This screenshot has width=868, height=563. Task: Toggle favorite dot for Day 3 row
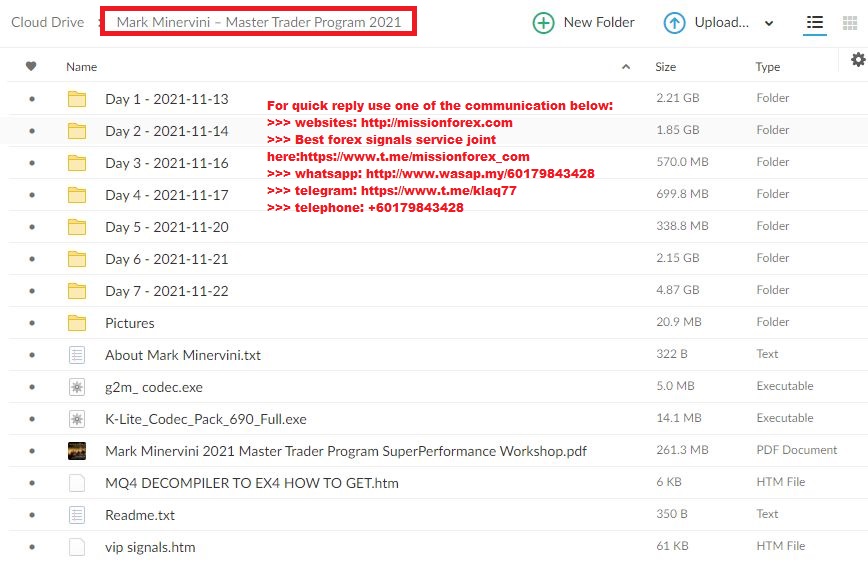point(32,163)
